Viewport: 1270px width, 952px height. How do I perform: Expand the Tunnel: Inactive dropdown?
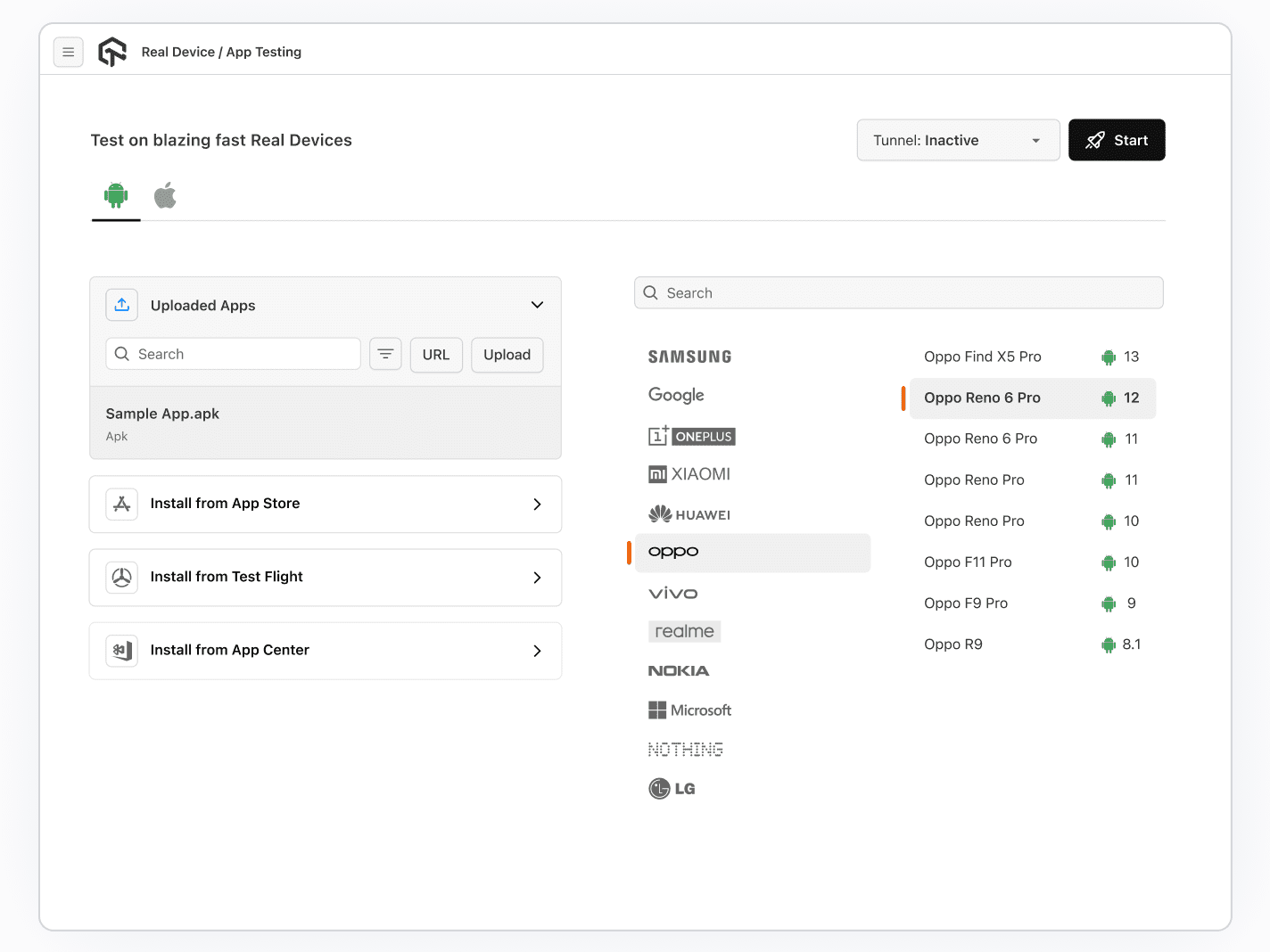point(958,140)
